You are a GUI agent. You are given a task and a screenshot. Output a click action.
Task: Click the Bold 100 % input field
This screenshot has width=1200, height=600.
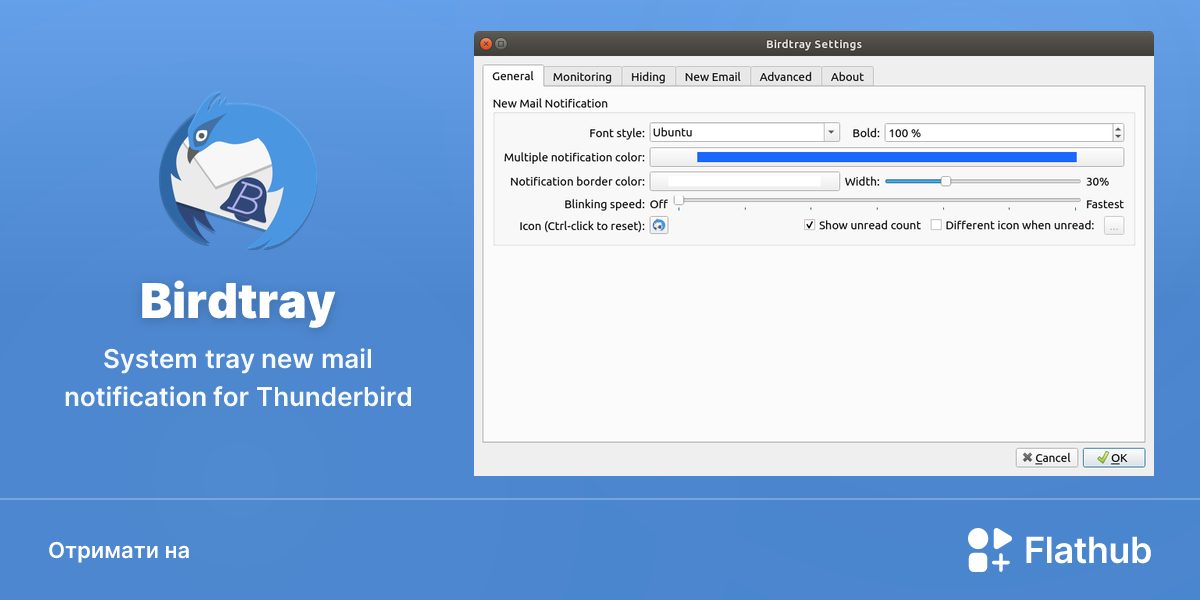[998, 132]
